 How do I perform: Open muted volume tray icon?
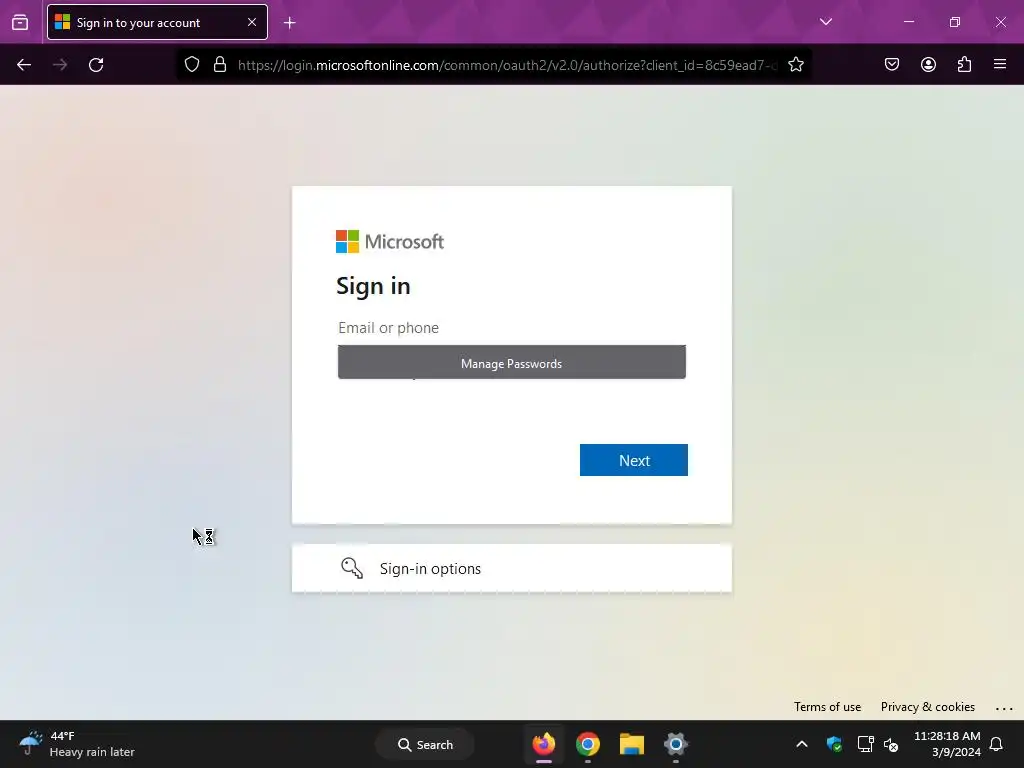point(891,744)
